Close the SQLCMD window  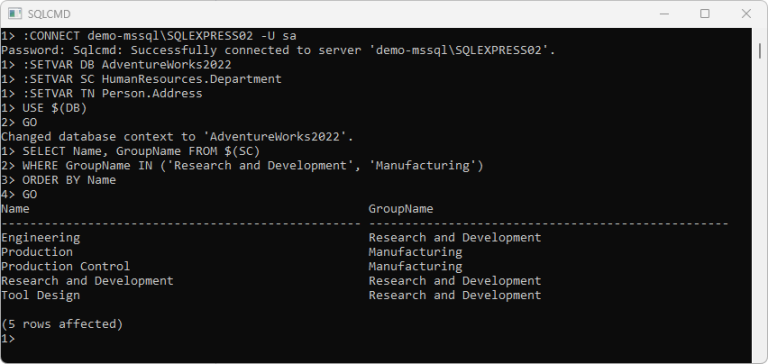746,14
